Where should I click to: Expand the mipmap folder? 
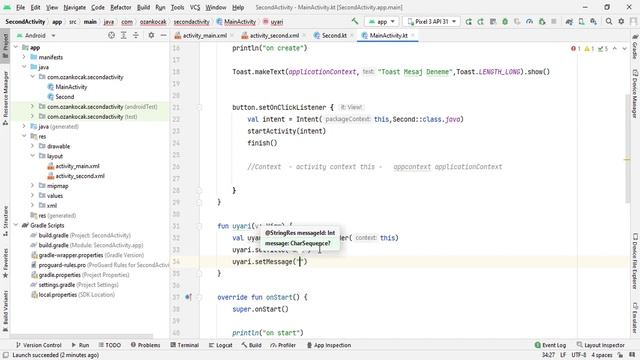[32, 186]
